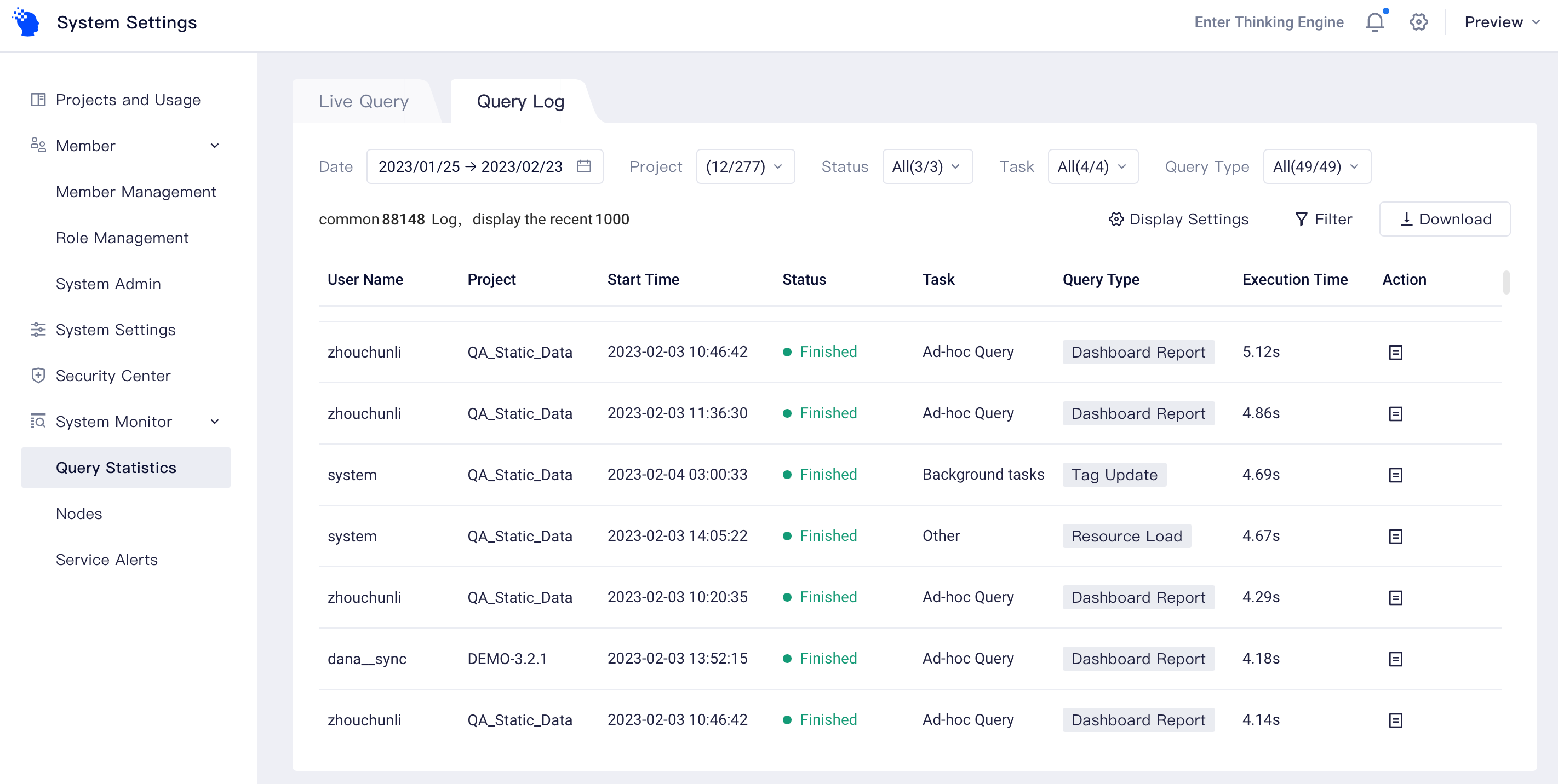The image size is (1558, 784).
Task: Click the dana__sync user name cell
Action: click(367, 659)
